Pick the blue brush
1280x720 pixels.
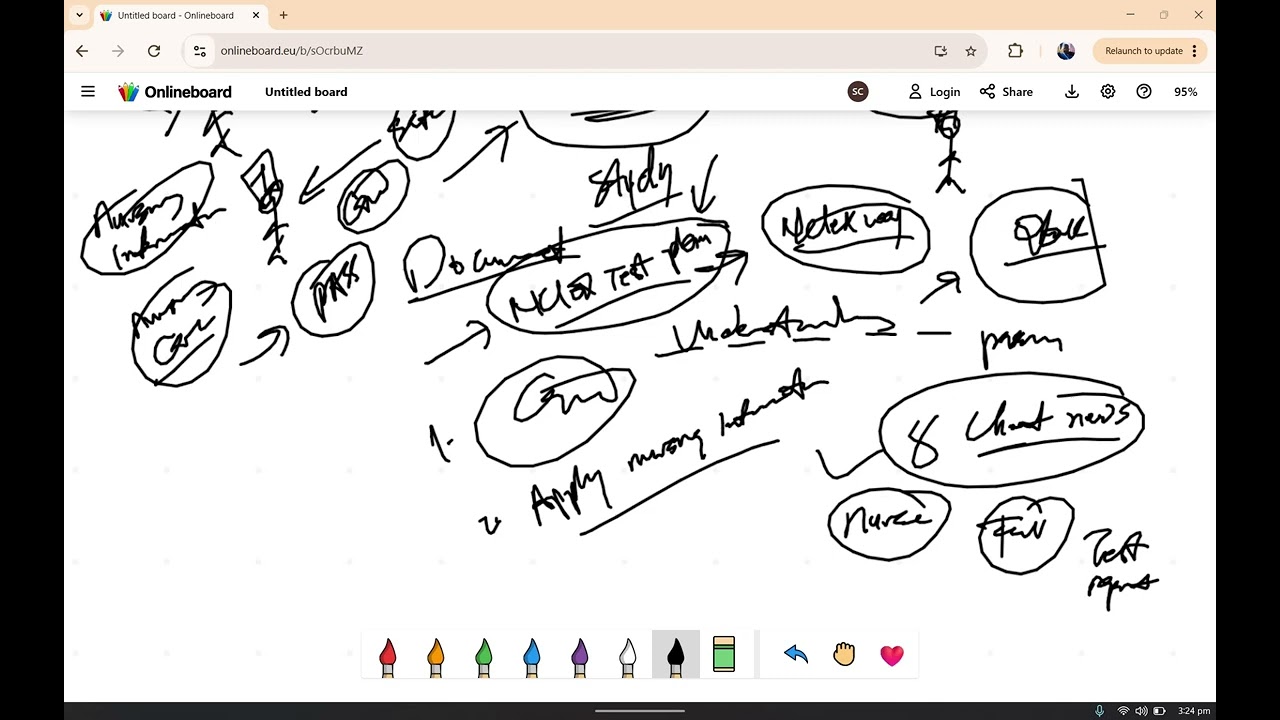tap(532, 655)
